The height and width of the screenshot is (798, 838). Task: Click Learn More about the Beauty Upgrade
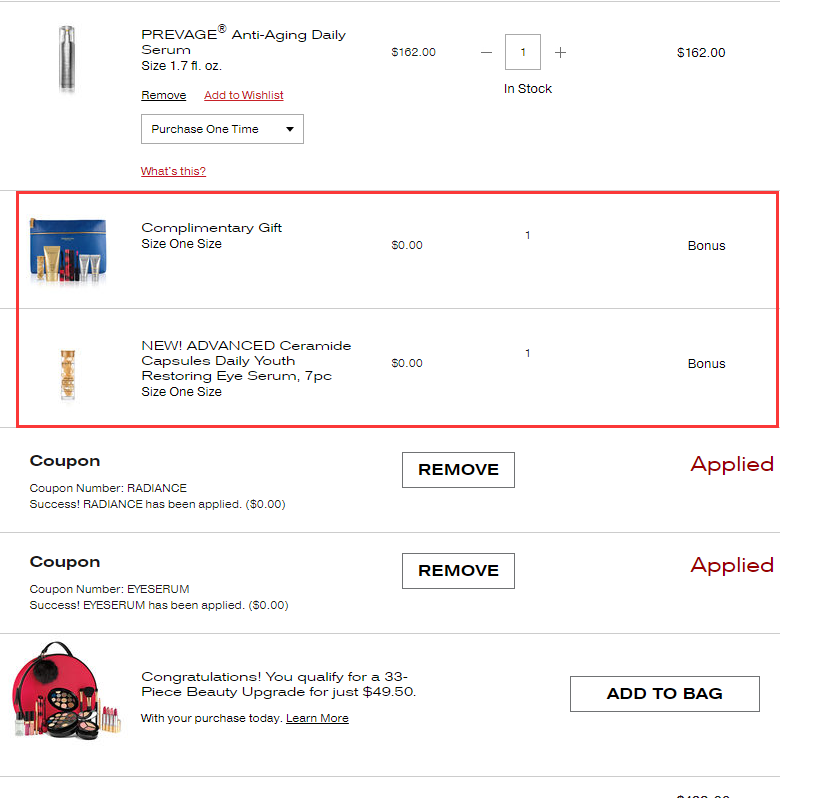pyautogui.click(x=317, y=717)
